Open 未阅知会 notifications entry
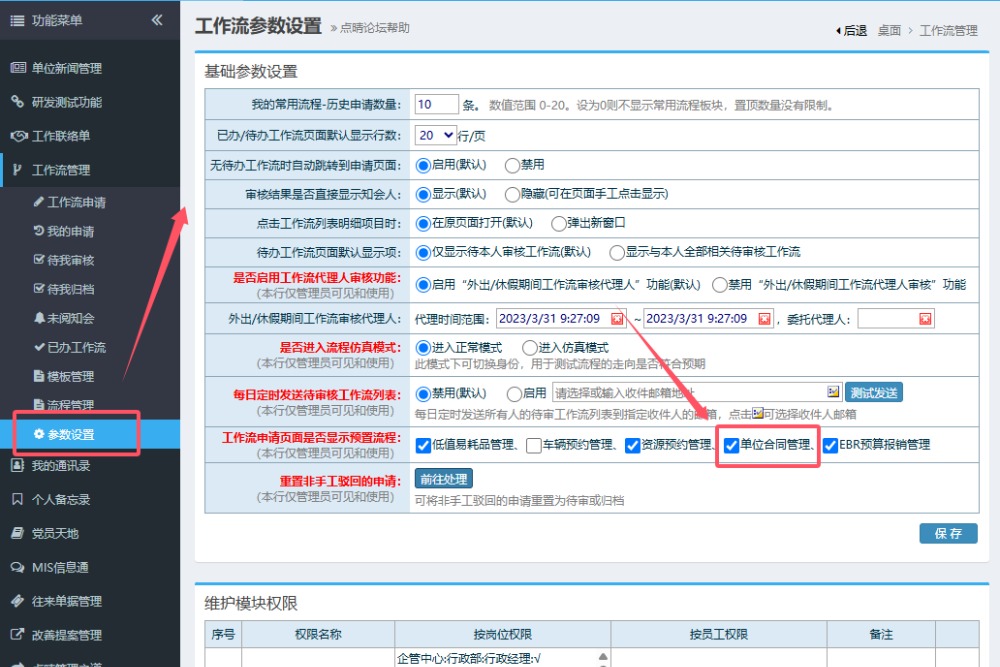The image size is (1000, 667). pyautogui.click(x=70, y=318)
